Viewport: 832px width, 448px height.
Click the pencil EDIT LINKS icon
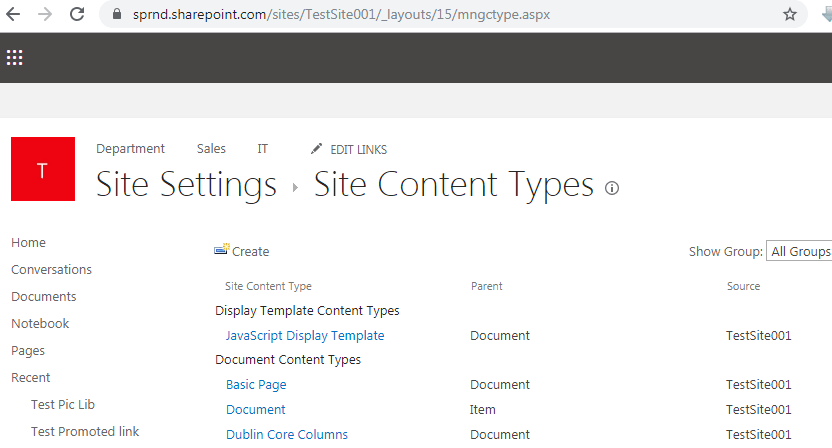[x=316, y=149]
